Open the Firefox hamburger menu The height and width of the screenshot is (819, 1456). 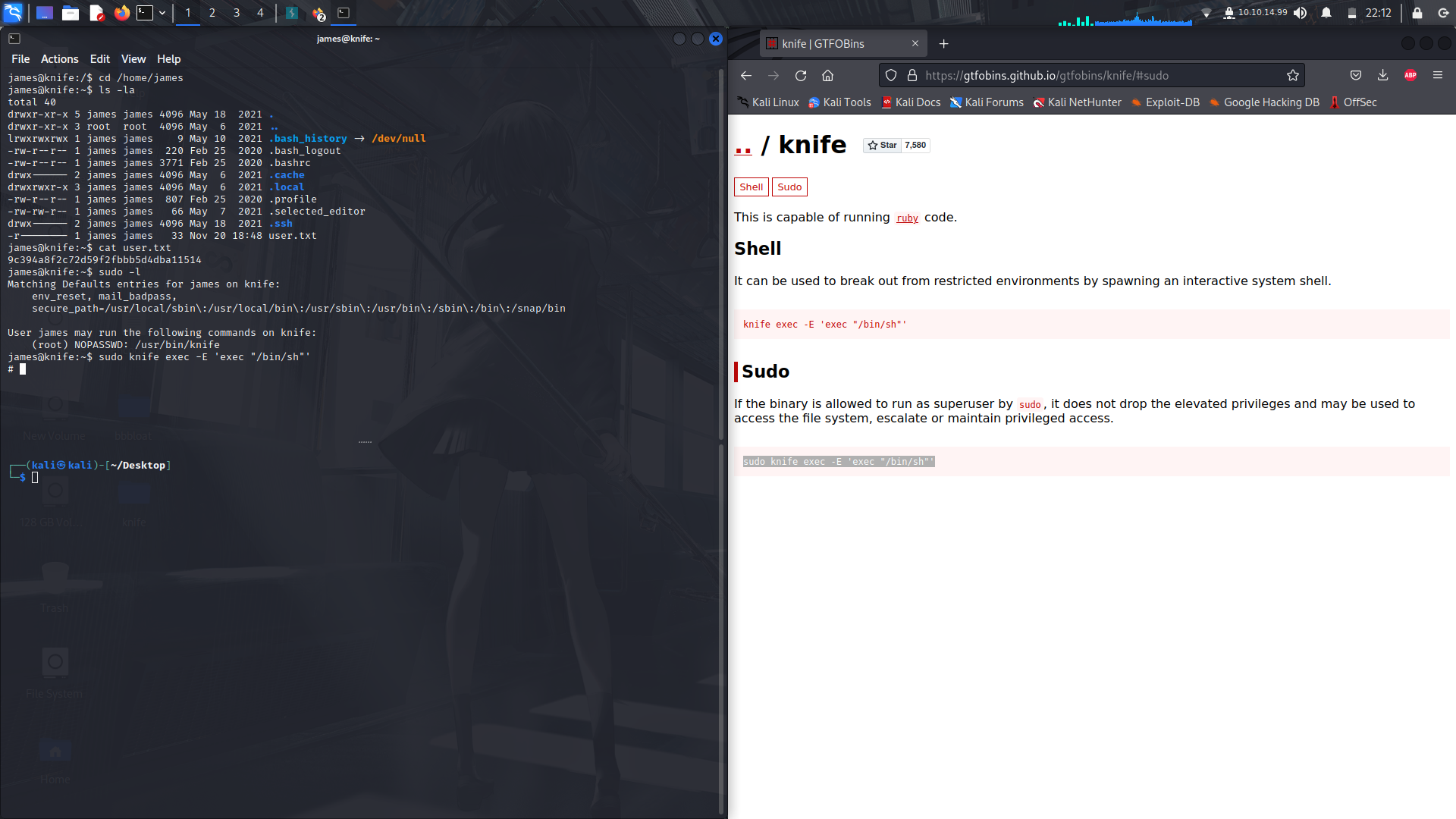click(1438, 75)
